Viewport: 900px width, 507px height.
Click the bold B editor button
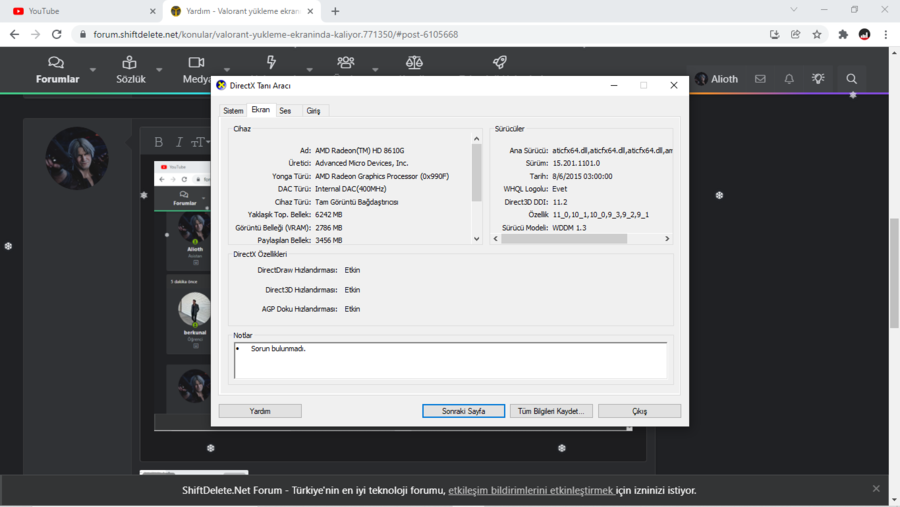click(x=159, y=142)
